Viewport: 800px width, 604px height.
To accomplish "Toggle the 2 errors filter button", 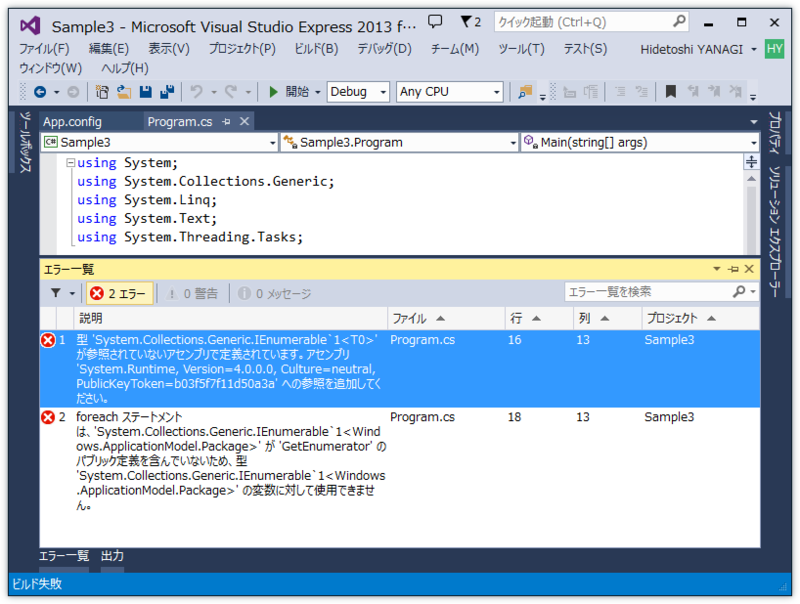I will click(x=119, y=293).
